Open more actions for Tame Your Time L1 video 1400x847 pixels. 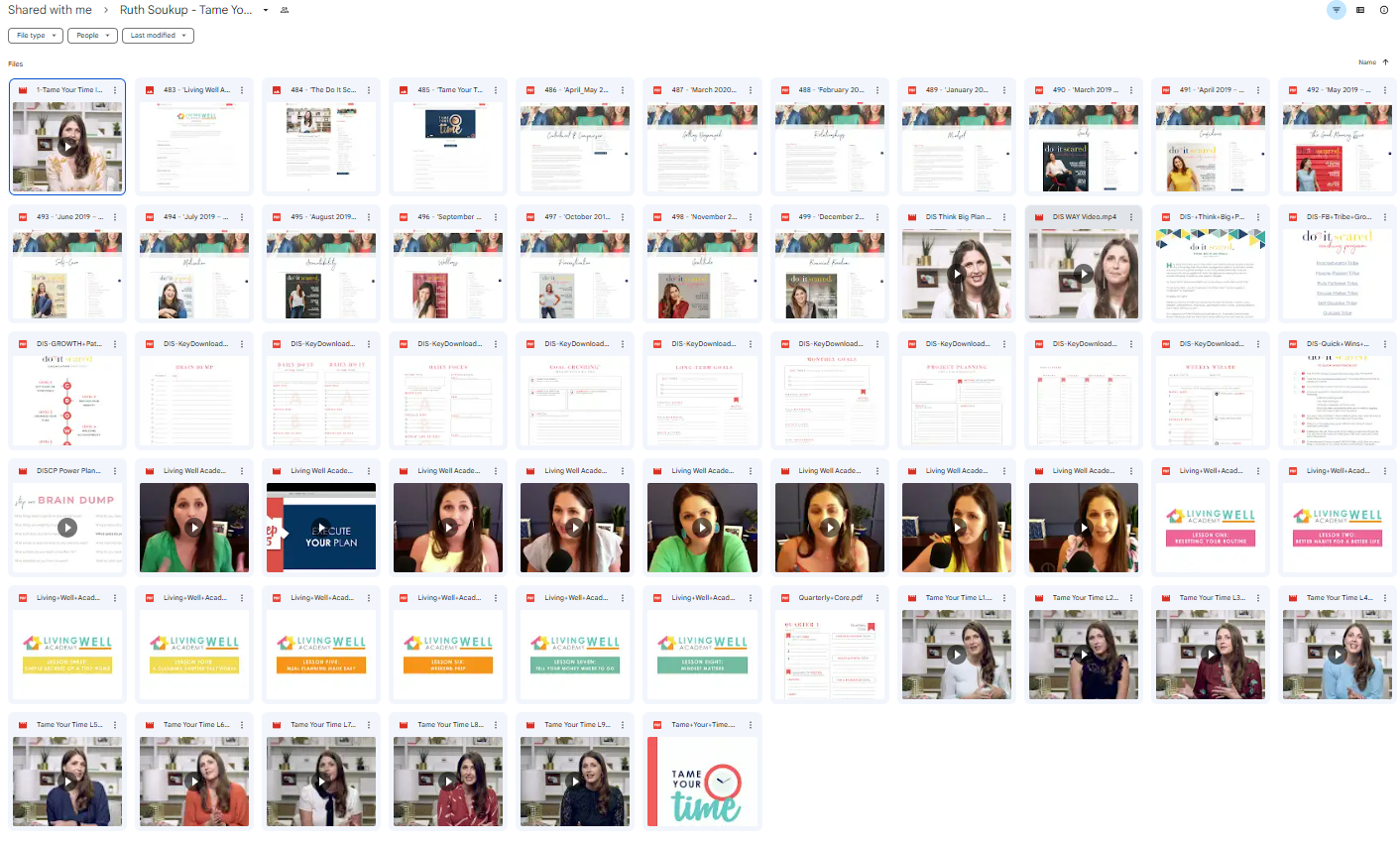[x=1004, y=598]
